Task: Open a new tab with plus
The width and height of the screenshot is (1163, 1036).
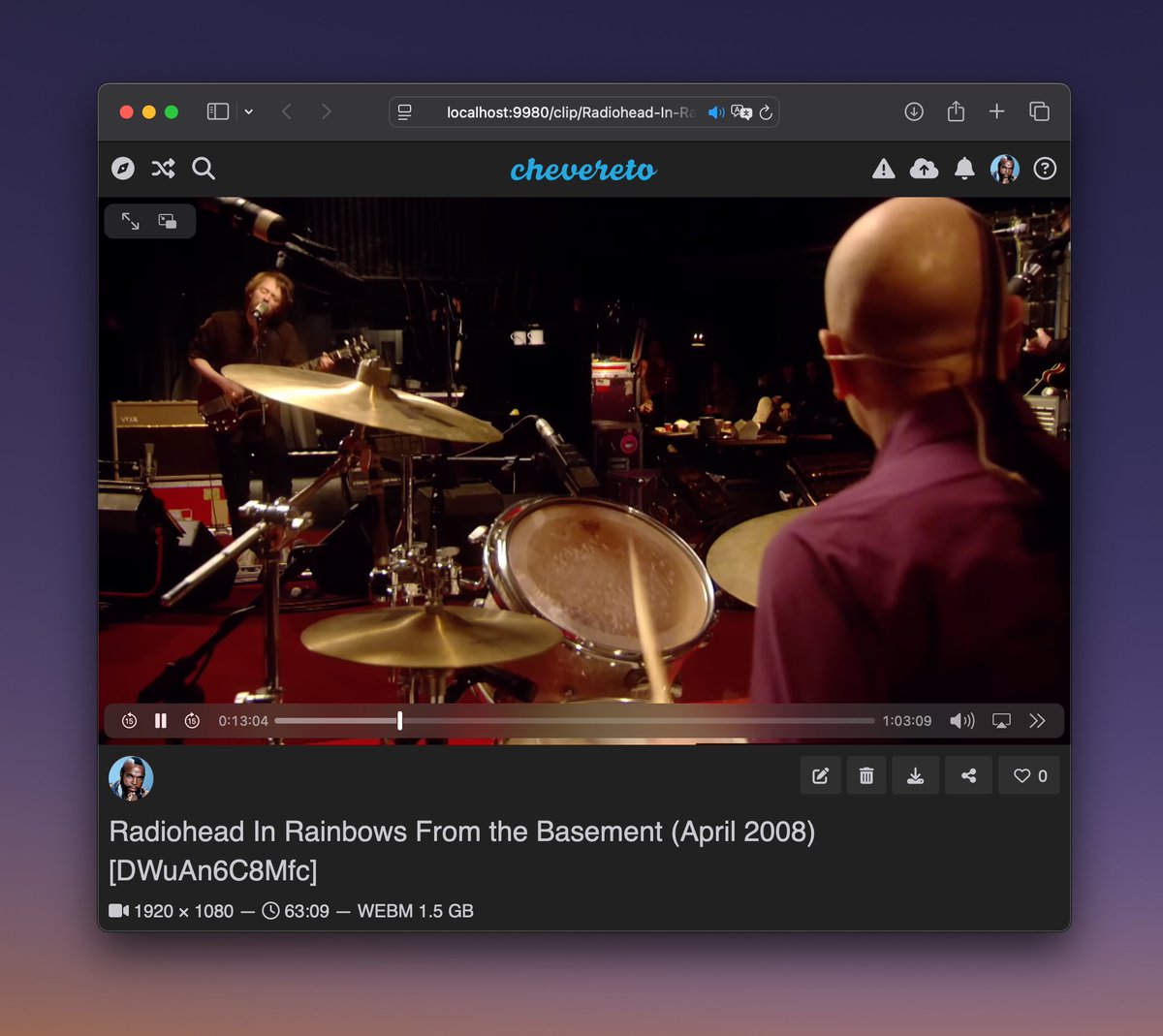Action: point(996,111)
